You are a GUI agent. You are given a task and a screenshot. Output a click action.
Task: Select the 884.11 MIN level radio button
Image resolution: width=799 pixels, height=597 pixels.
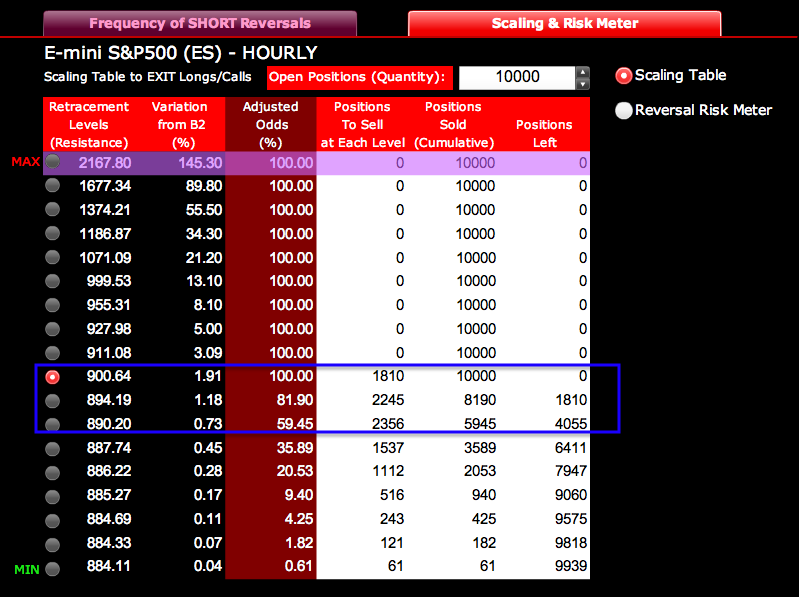[x=53, y=568]
